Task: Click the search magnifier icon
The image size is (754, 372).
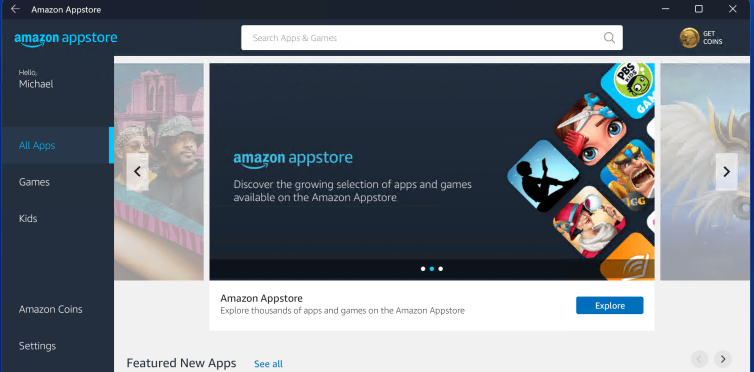Action: [x=609, y=38]
